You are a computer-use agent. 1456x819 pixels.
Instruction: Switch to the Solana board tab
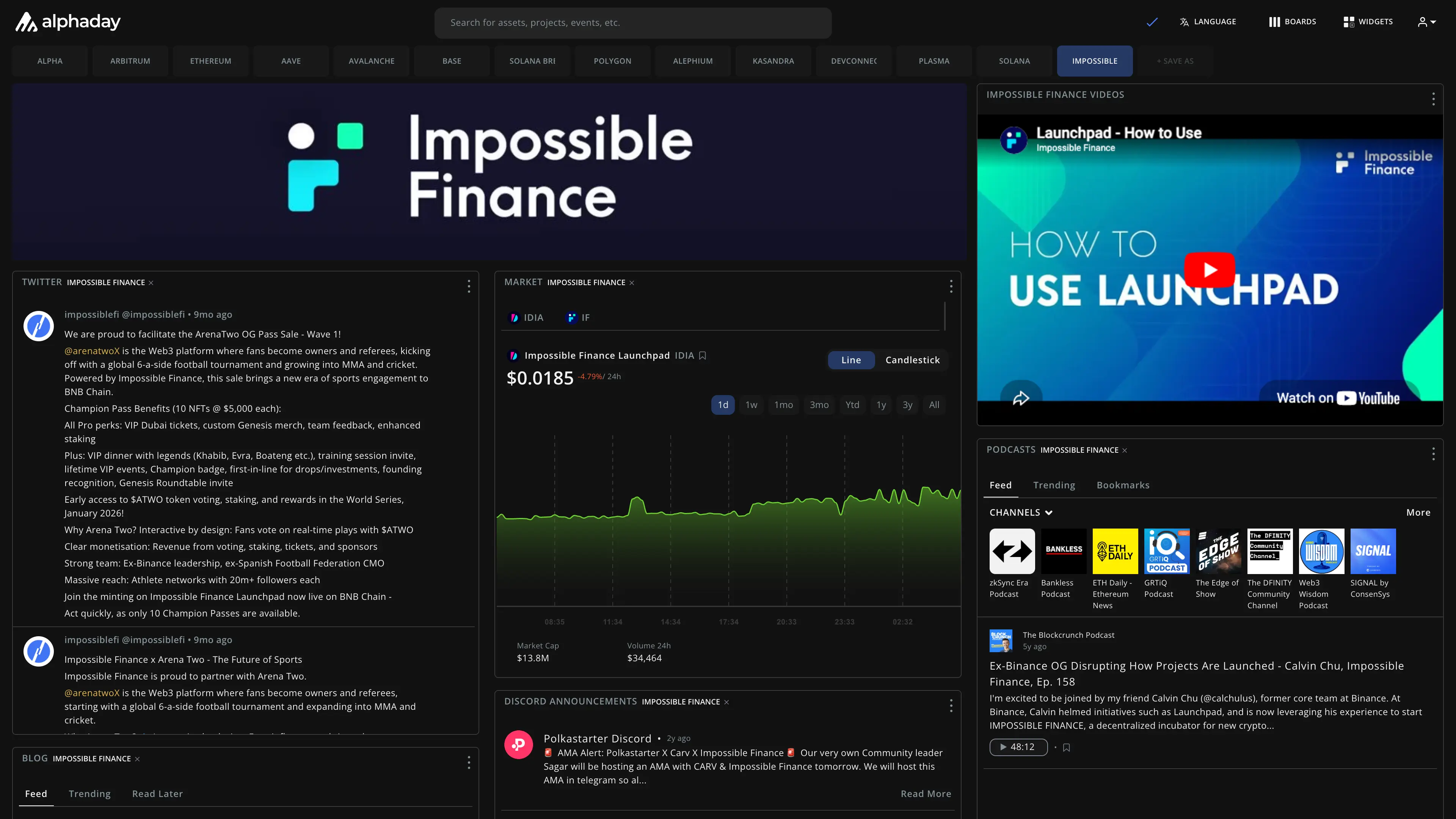click(1015, 61)
